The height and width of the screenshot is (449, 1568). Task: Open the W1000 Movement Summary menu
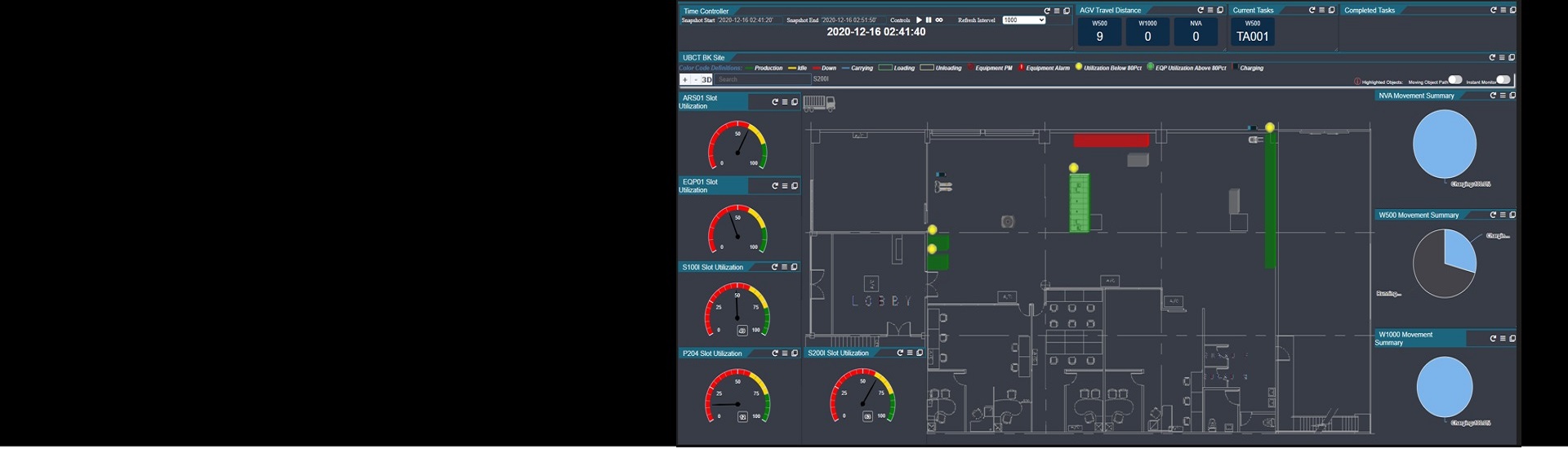click(x=1503, y=338)
